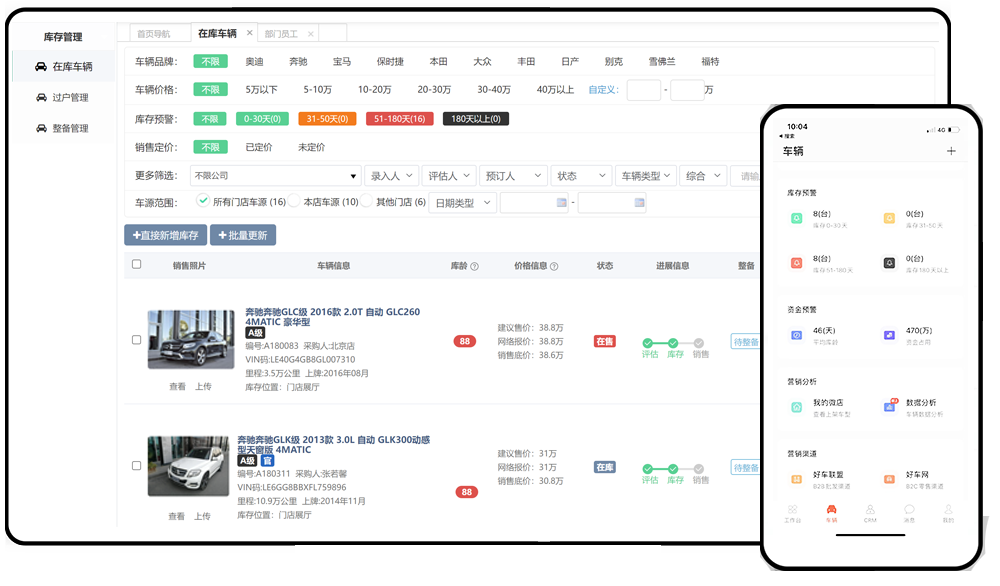
Task: Tap the red 库存51-180天 bell icon on phone
Action: click(797, 263)
